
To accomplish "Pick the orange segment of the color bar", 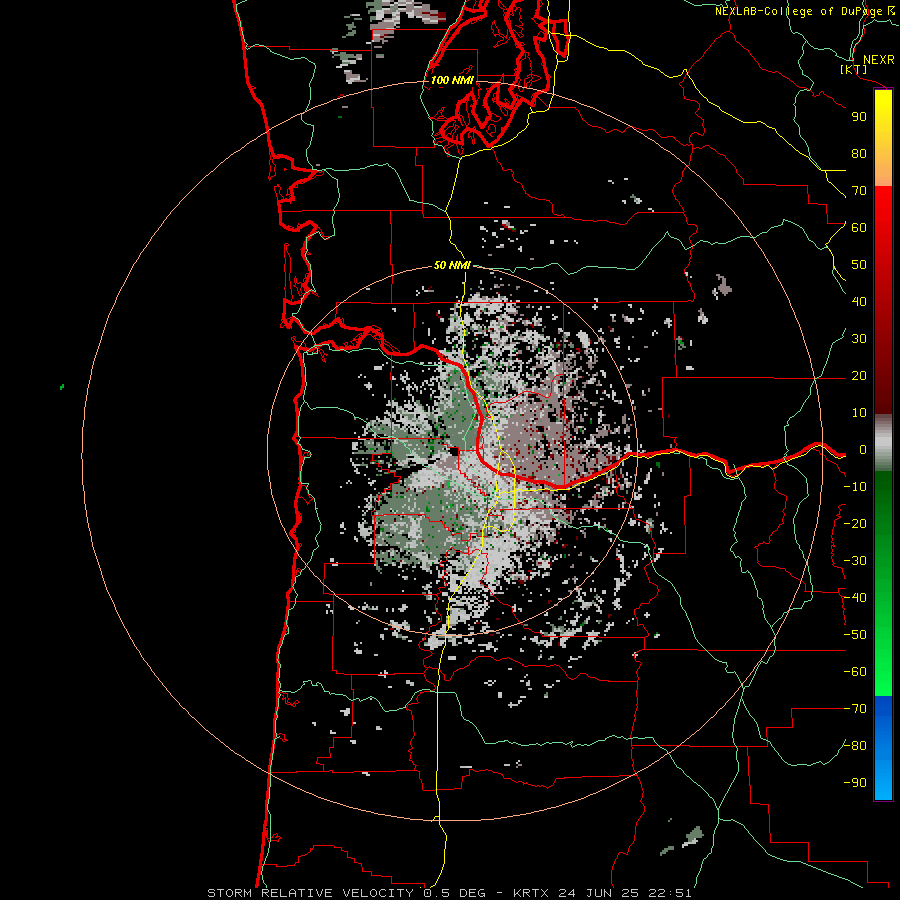I will point(883,170).
